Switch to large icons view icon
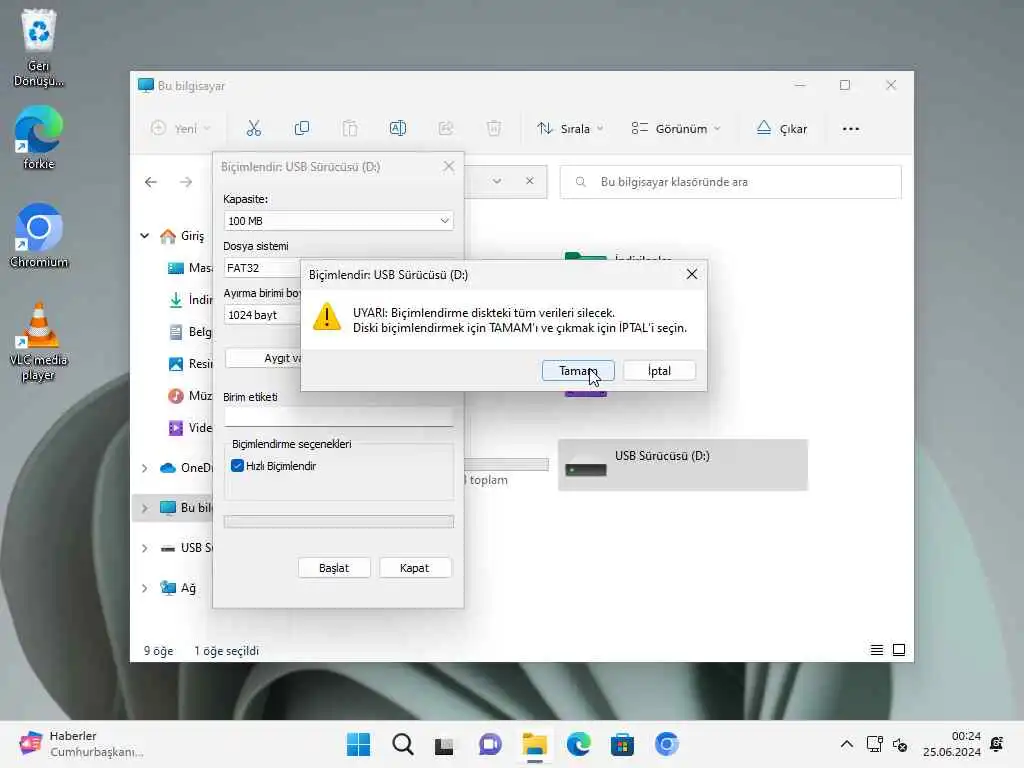The image size is (1024, 768). [899, 650]
